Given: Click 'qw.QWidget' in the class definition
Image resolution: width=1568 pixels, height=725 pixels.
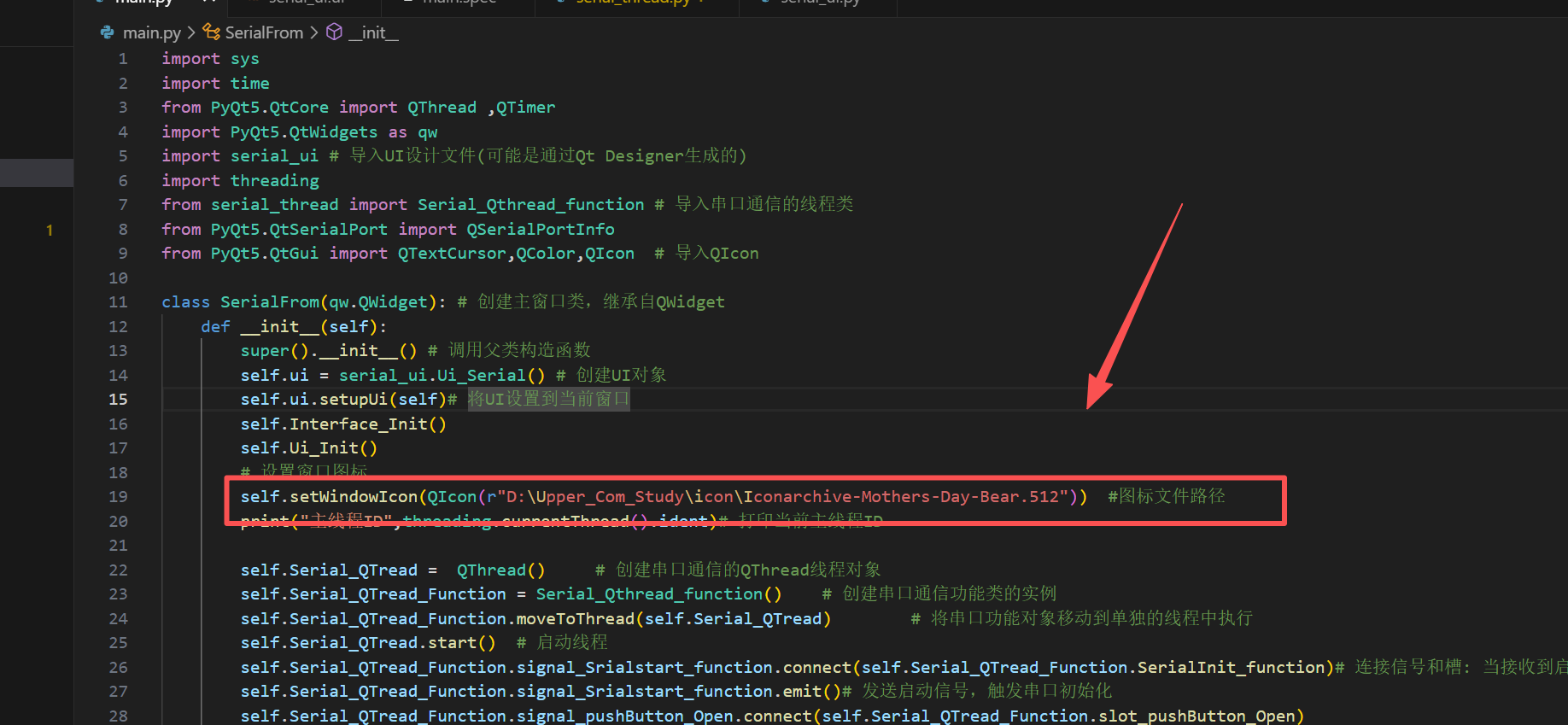Looking at the screenshot, I should (x=378, y=302).
